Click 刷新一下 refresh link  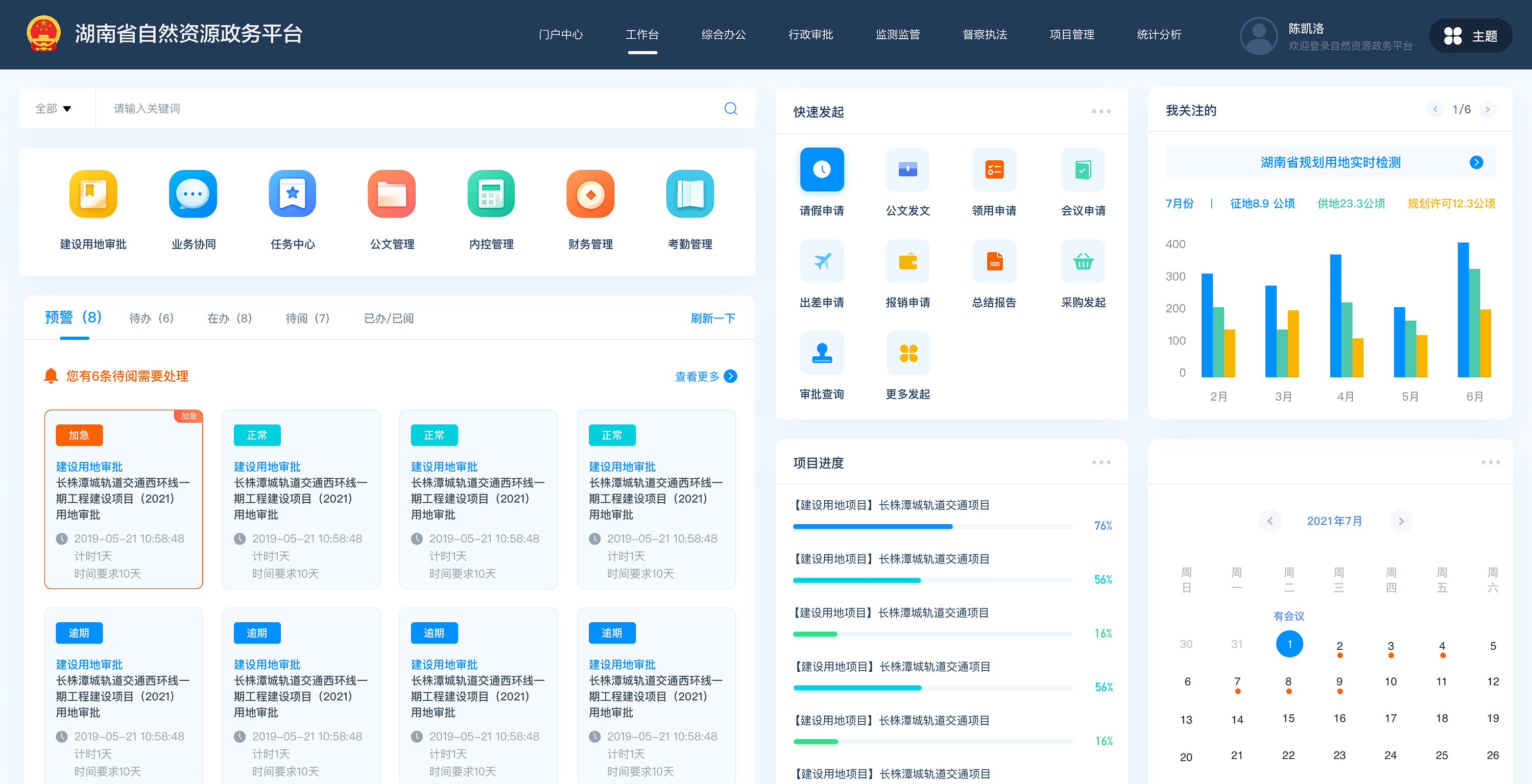click(712, 318)
